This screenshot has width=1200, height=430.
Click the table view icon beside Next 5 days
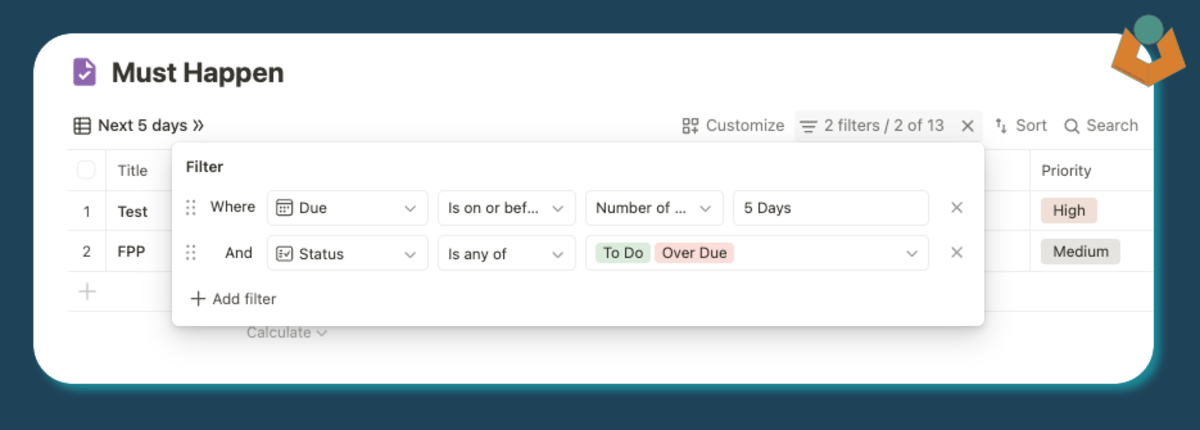pos(82,126)
